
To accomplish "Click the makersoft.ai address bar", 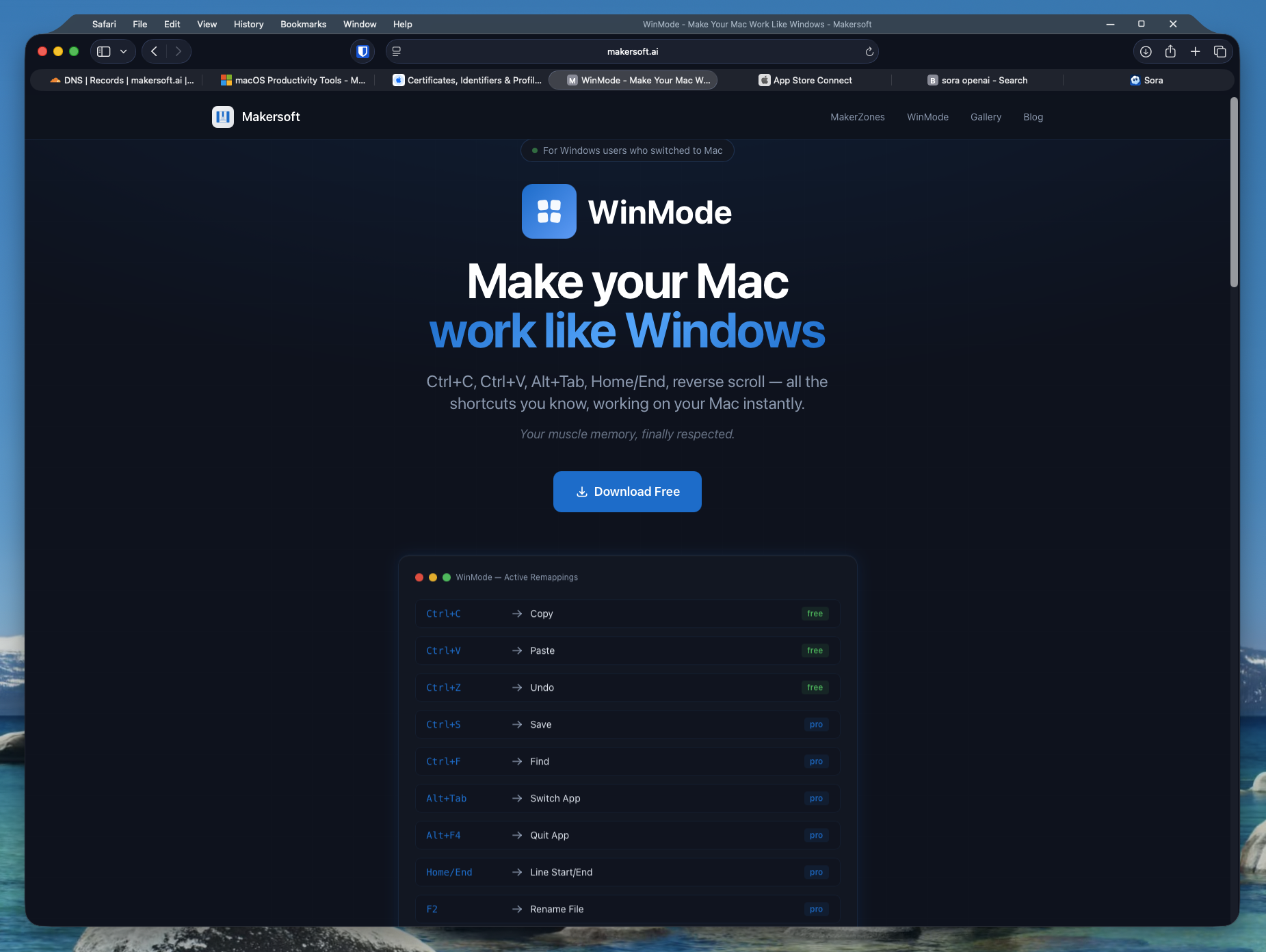I will (632, 51).
